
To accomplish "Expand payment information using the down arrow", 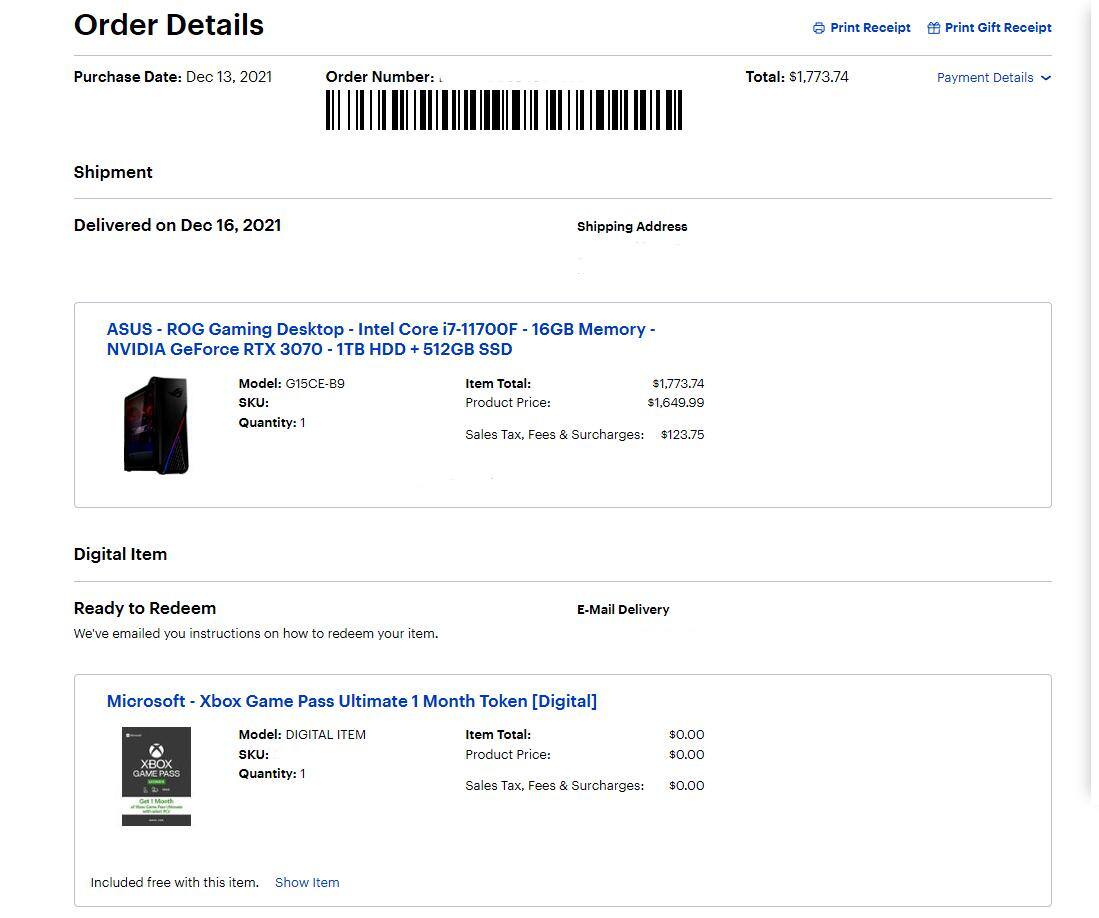I will click(1045, 78).
